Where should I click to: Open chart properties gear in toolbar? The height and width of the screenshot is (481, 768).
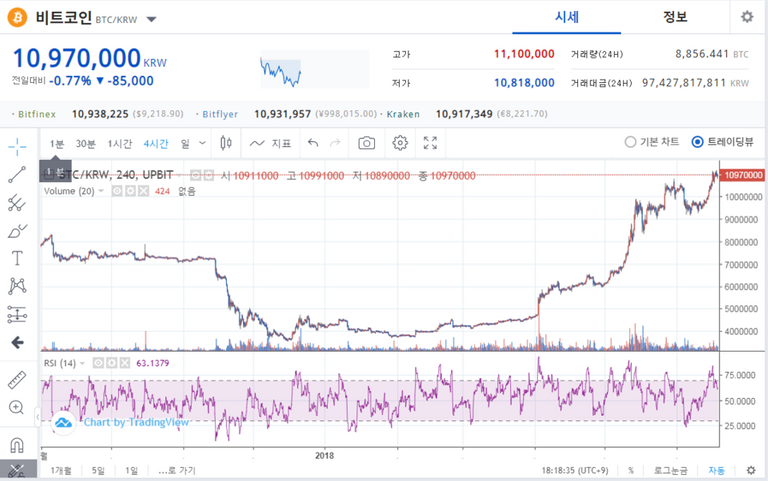(x=400, y=143)
